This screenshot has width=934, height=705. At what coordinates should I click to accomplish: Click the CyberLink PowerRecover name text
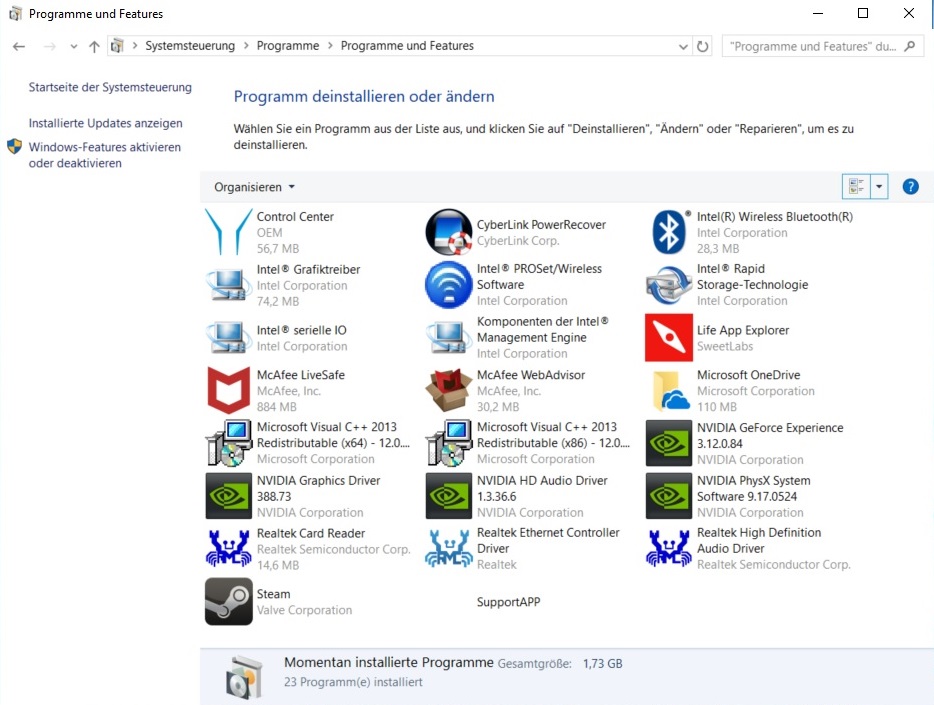coord(541,224)
